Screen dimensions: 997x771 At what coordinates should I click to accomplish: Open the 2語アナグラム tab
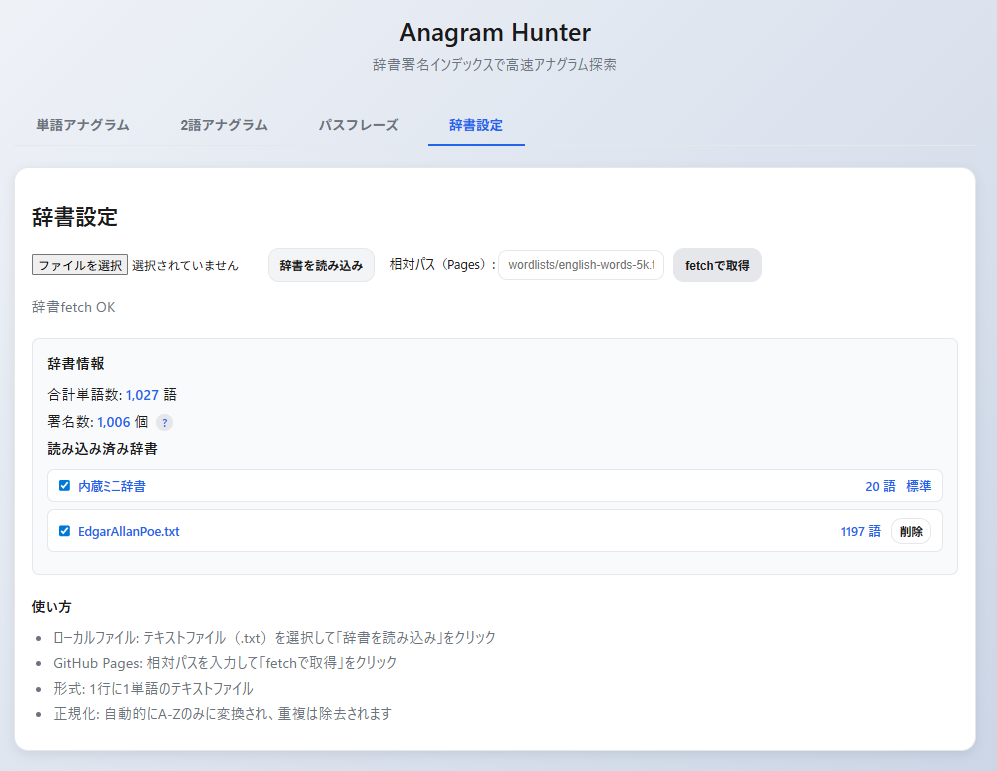[224, 125]
